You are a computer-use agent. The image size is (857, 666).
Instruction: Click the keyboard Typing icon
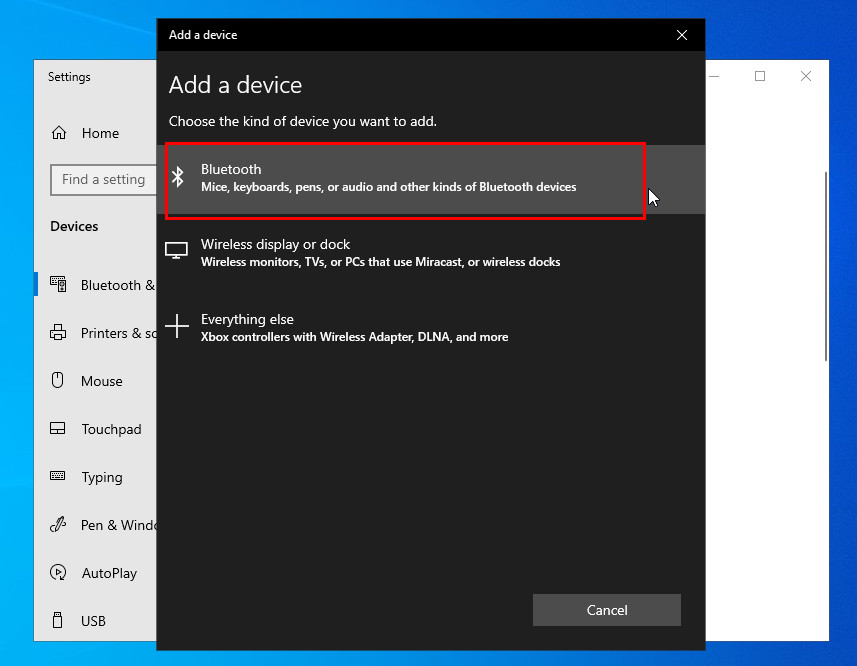point(57,475)
